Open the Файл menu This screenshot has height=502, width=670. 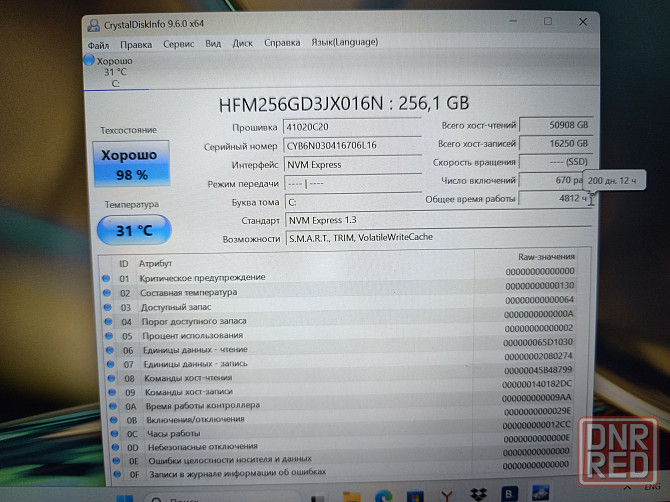[98, 45]
